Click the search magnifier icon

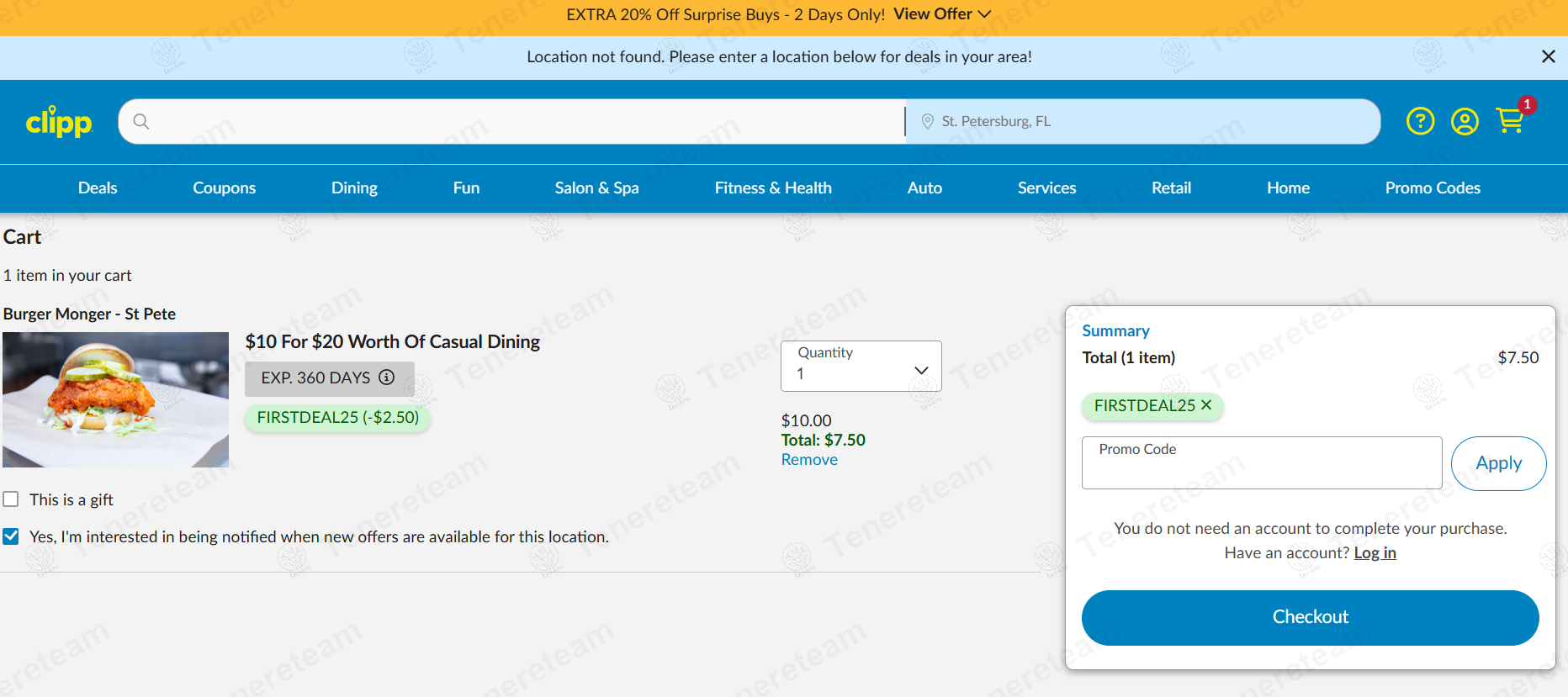[141, 121]
